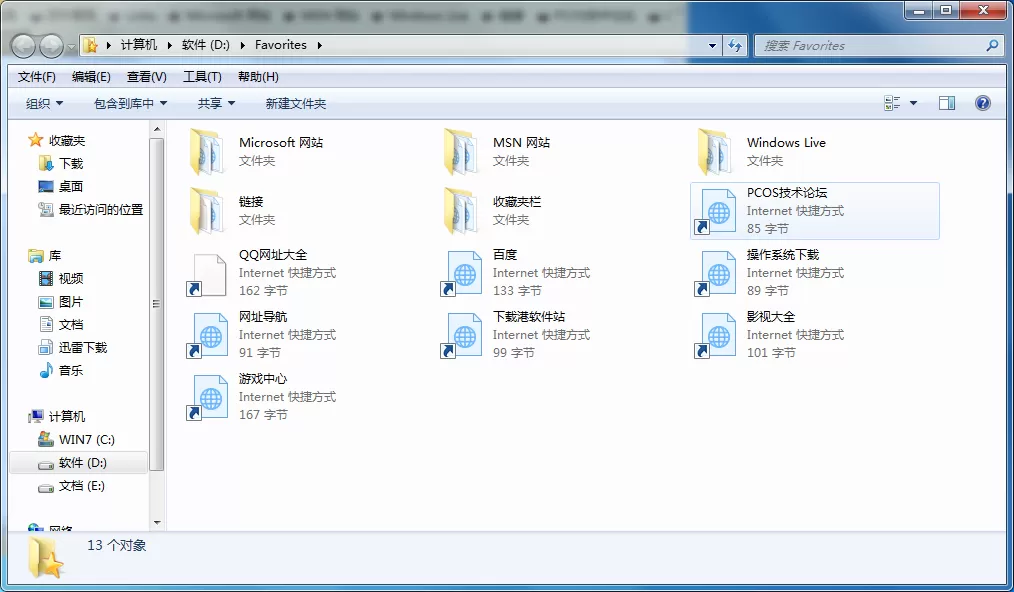Click 软件 (D:) in the address breadcrumb

[206, 45]
